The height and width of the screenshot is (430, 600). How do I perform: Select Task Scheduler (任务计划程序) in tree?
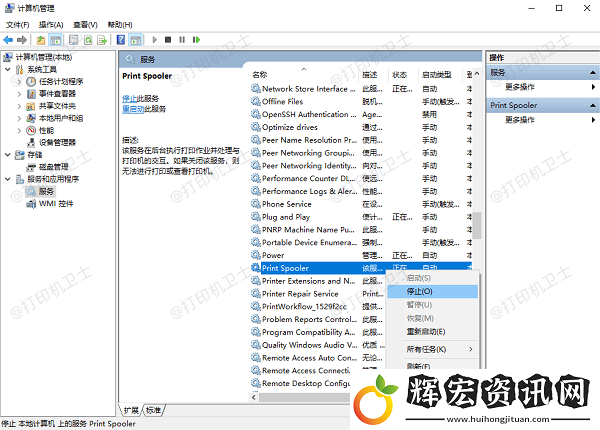60,81
